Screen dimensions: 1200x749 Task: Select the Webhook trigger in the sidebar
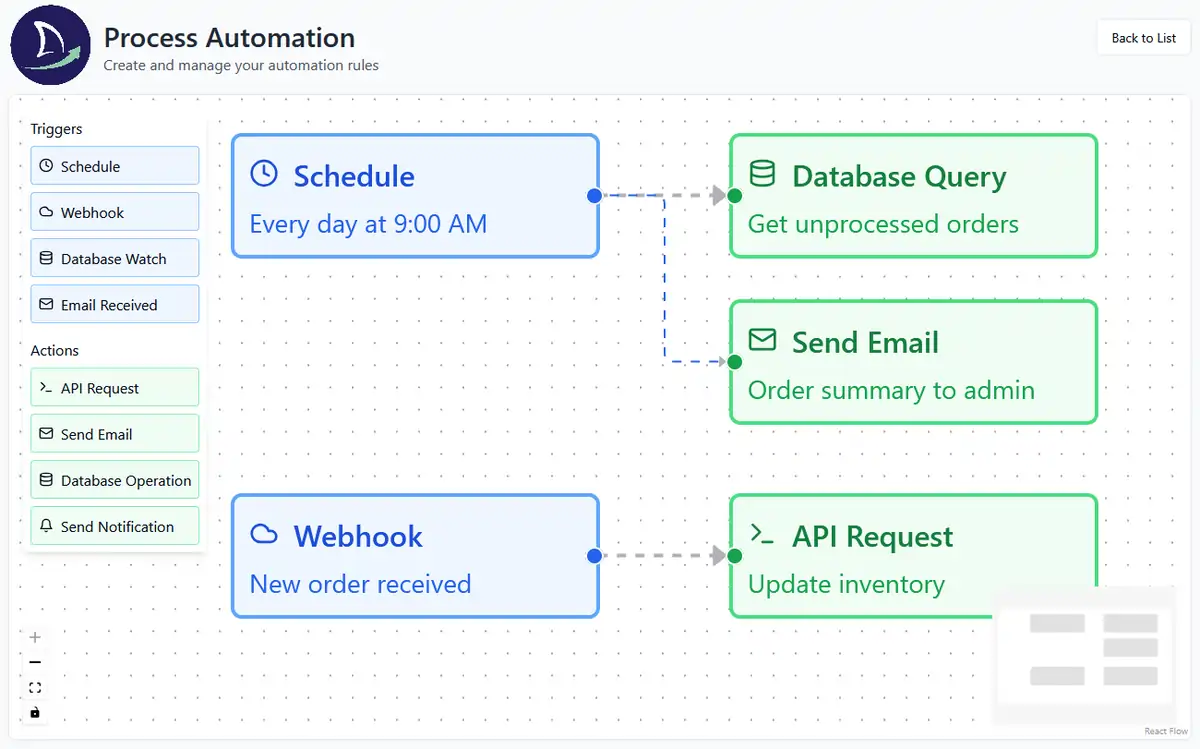tap(115, 212)
